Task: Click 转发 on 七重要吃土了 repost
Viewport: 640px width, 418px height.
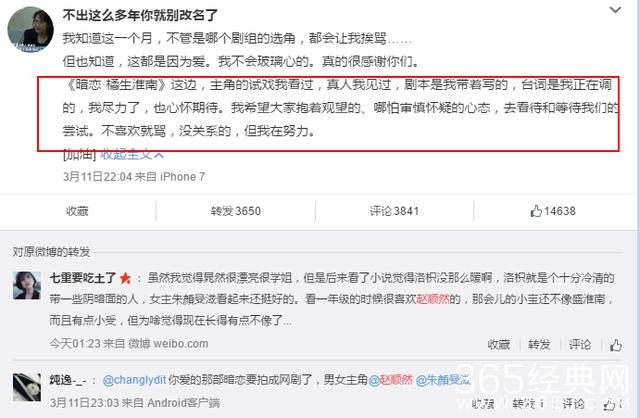Action: pyautogui.click(x=539, y=345)
